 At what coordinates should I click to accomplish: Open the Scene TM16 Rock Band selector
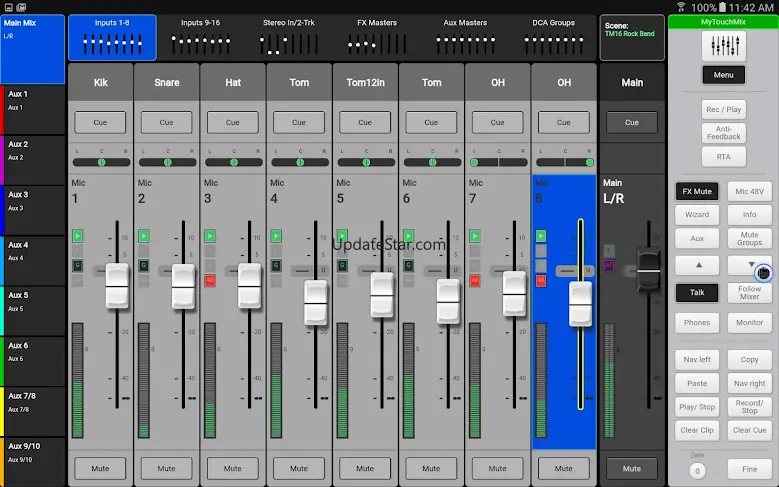point(632,37)
